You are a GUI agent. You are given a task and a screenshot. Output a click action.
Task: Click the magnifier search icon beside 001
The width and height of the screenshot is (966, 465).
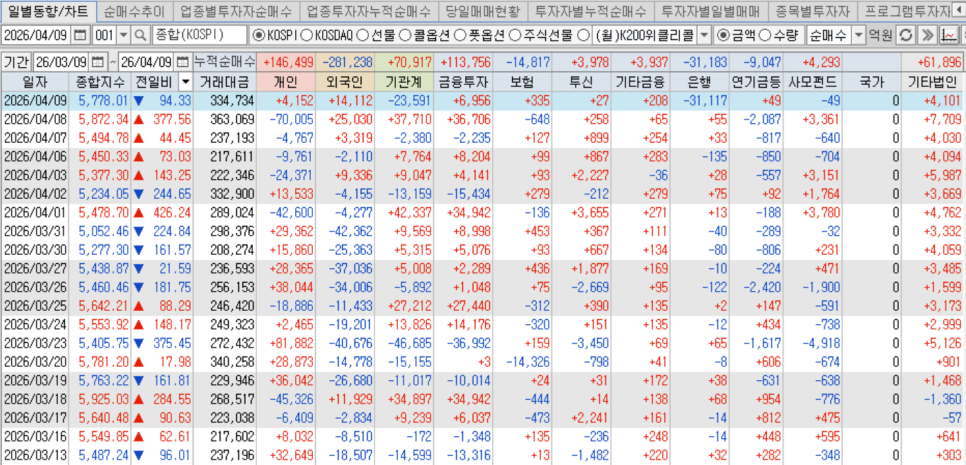[141, 35]
